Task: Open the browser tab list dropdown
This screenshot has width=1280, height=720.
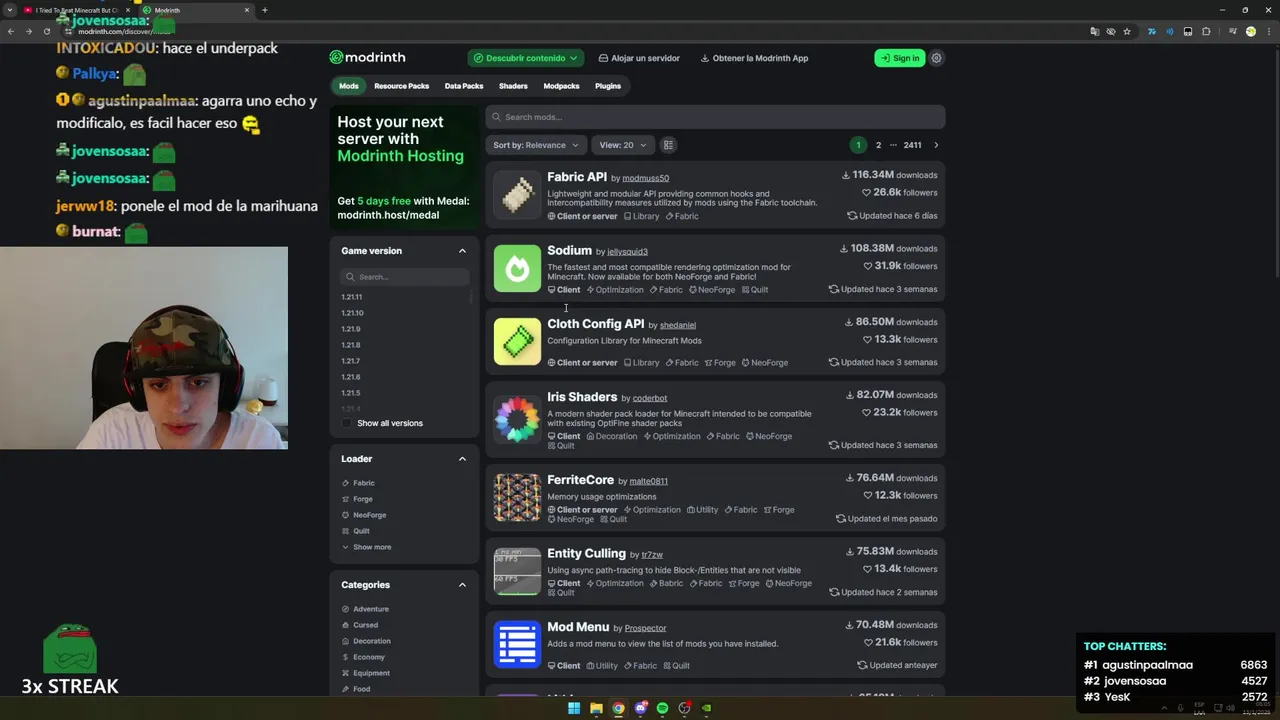Action: 9,10
